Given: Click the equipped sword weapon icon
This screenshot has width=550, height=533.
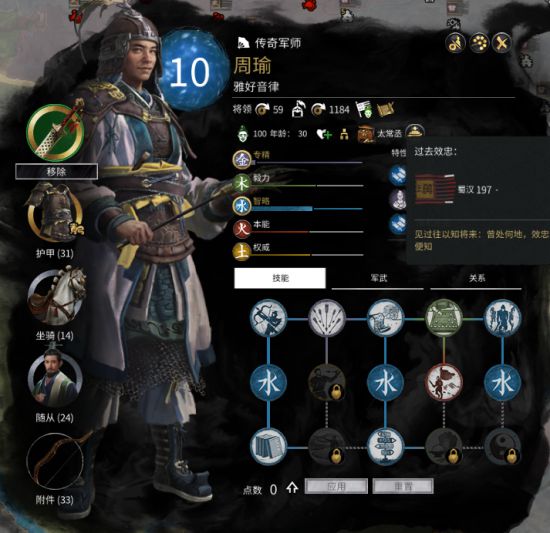Looking at the screenshot, I should coord(55,133).
